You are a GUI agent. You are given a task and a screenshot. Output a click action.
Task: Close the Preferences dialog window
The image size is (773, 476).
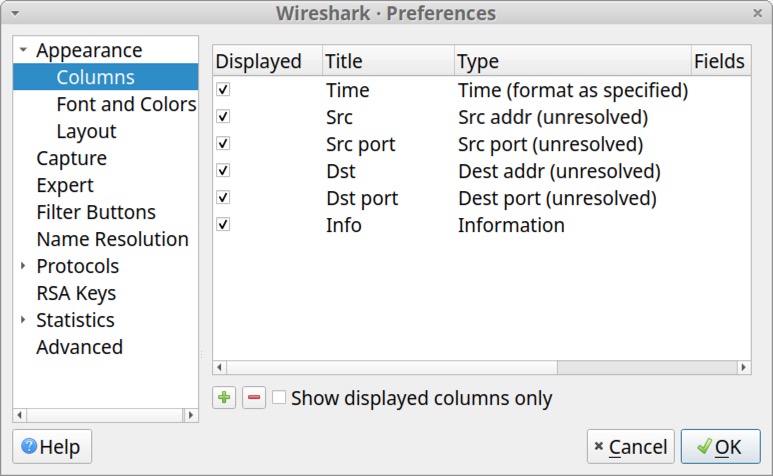coord(758,13)
